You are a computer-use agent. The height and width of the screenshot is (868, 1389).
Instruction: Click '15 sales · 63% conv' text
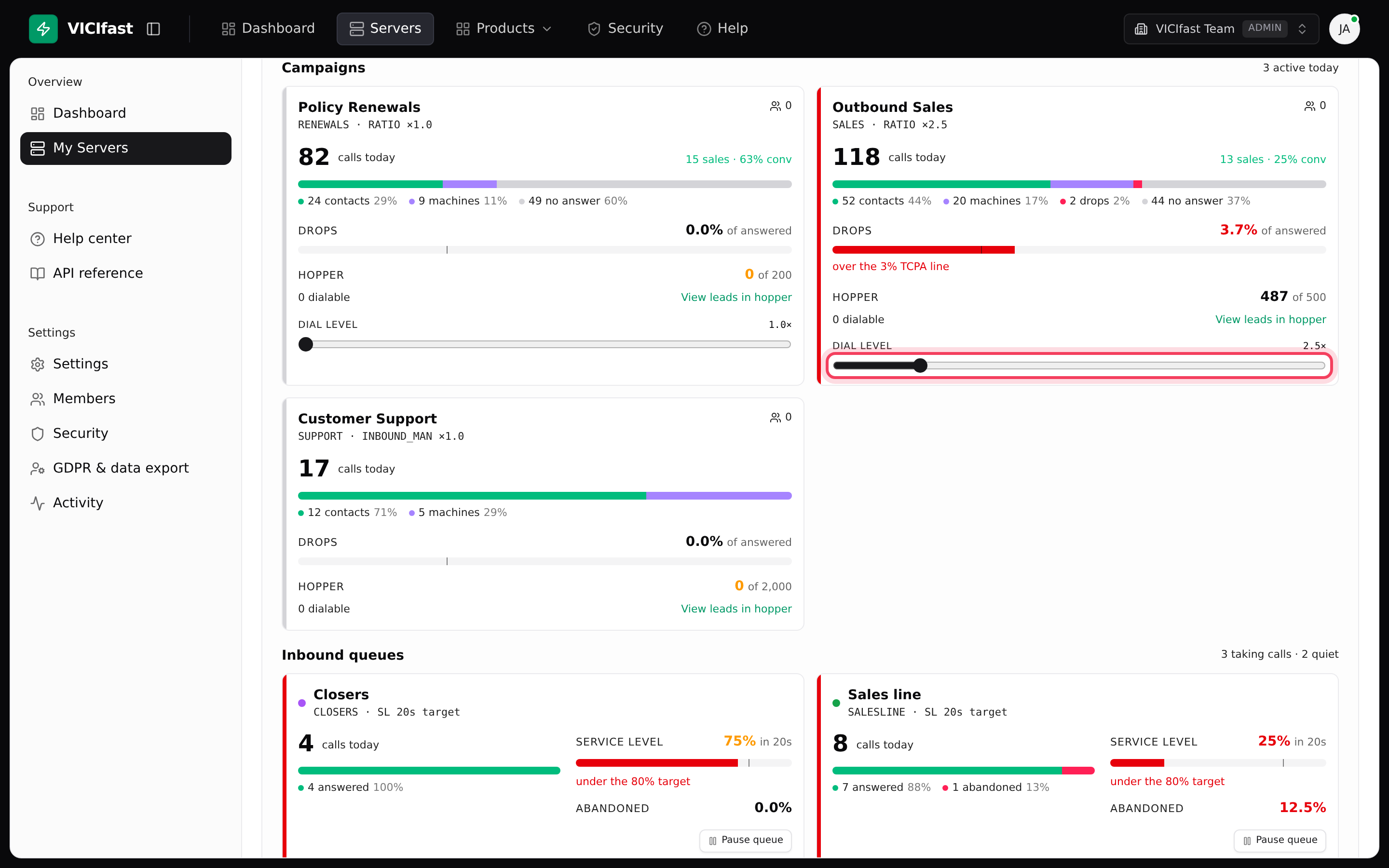pyautogui.click(x=738, y=160)
